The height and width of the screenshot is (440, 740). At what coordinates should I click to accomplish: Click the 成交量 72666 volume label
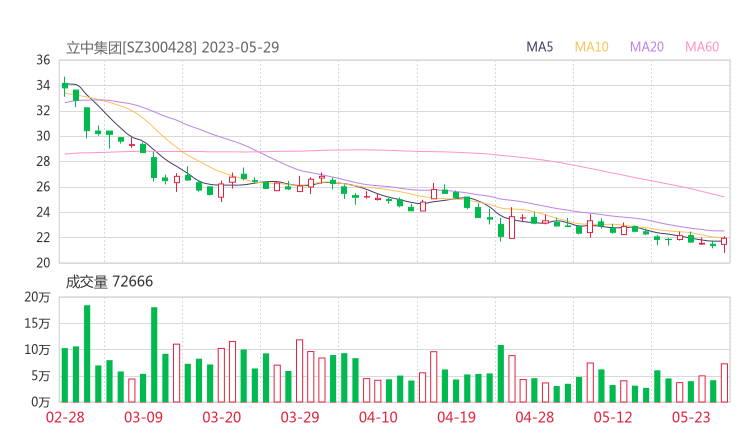click(x=109, y=281)
